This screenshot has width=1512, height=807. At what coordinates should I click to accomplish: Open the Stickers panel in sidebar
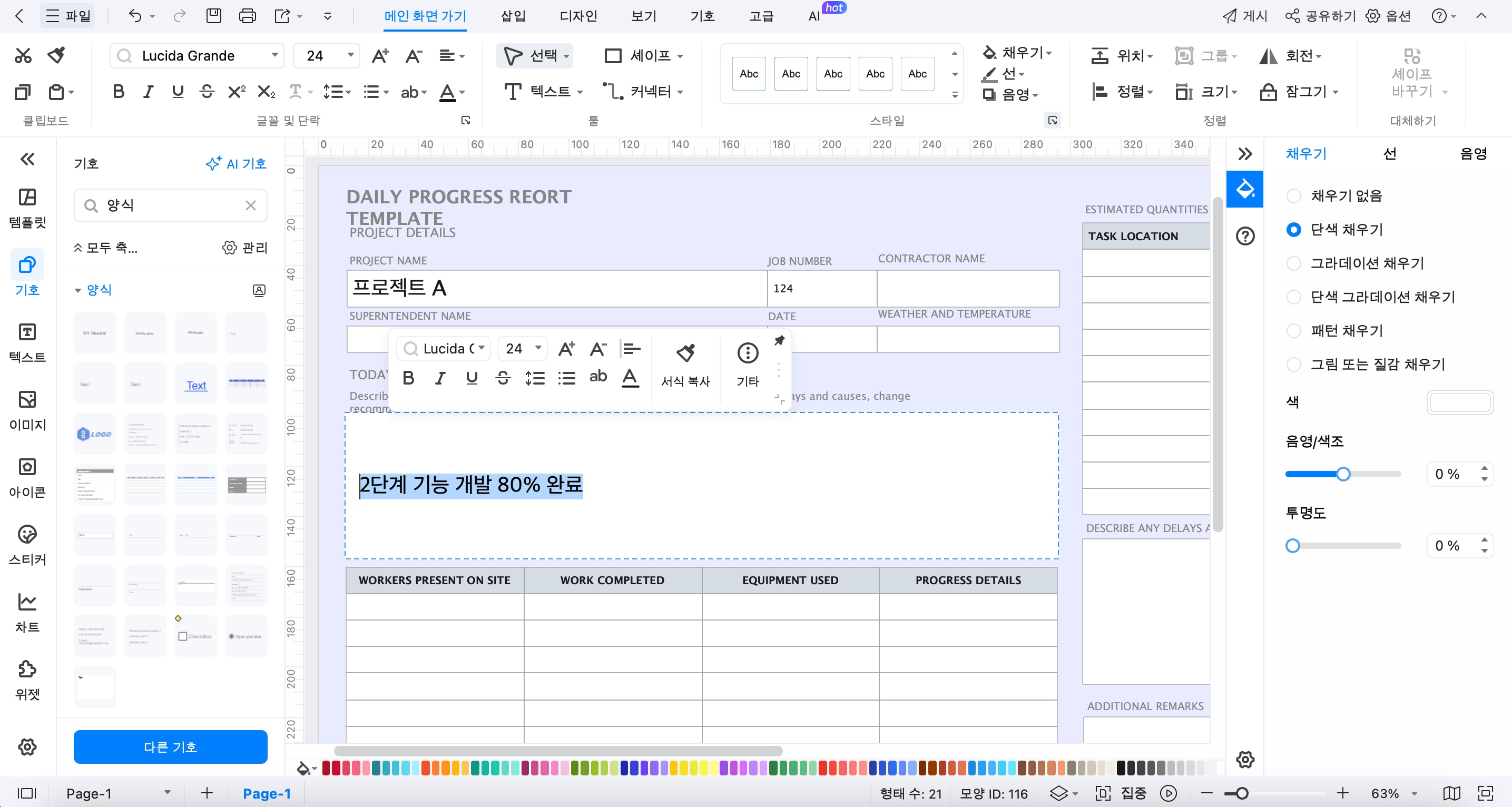[x=27, y=544]
